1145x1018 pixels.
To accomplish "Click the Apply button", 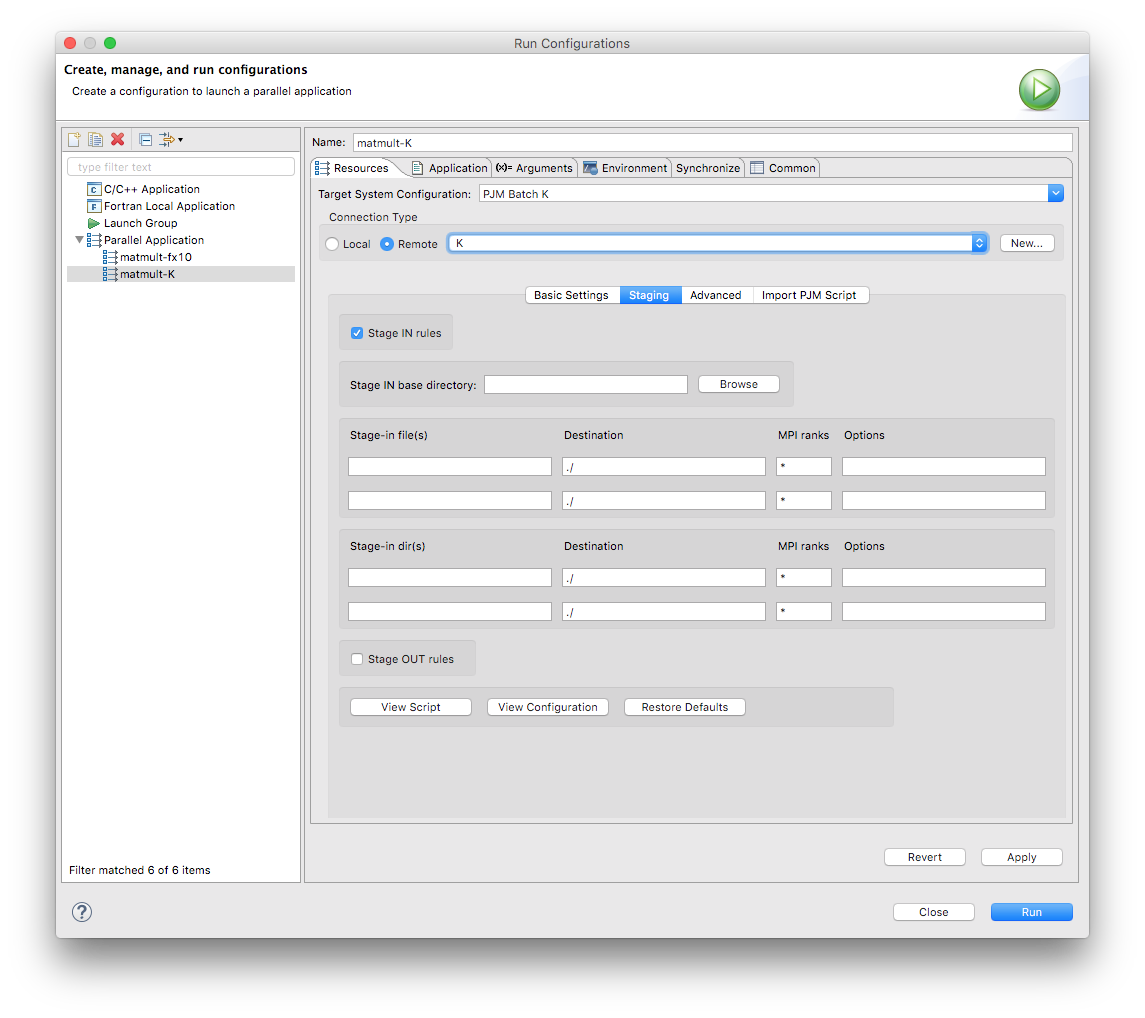I will [1022, 857].
